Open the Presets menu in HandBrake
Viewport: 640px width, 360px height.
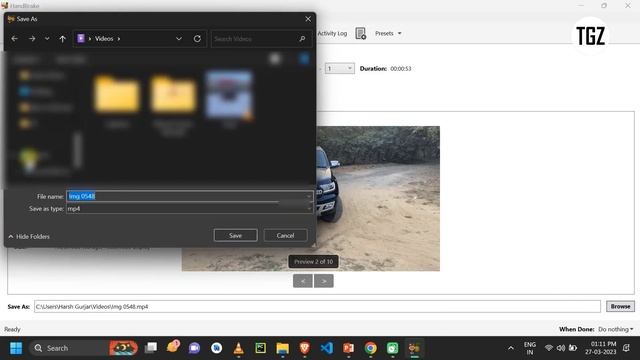(388, 33)
